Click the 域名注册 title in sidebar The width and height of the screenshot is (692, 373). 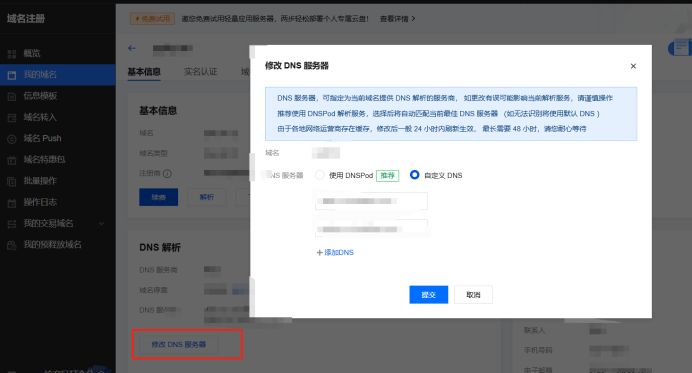tap(26, 19)
